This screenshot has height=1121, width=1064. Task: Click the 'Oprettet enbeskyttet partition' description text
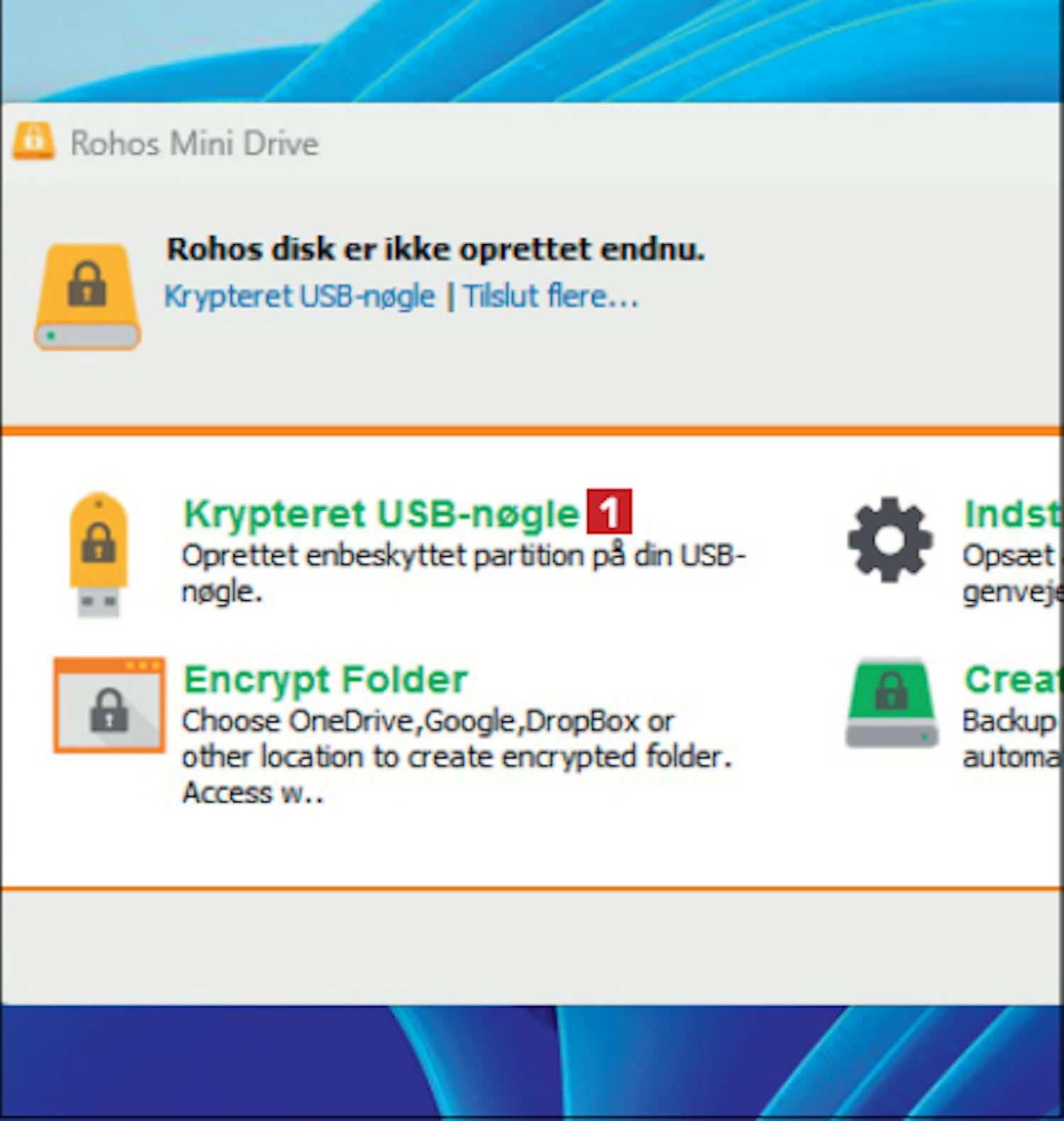click(463, 573)
